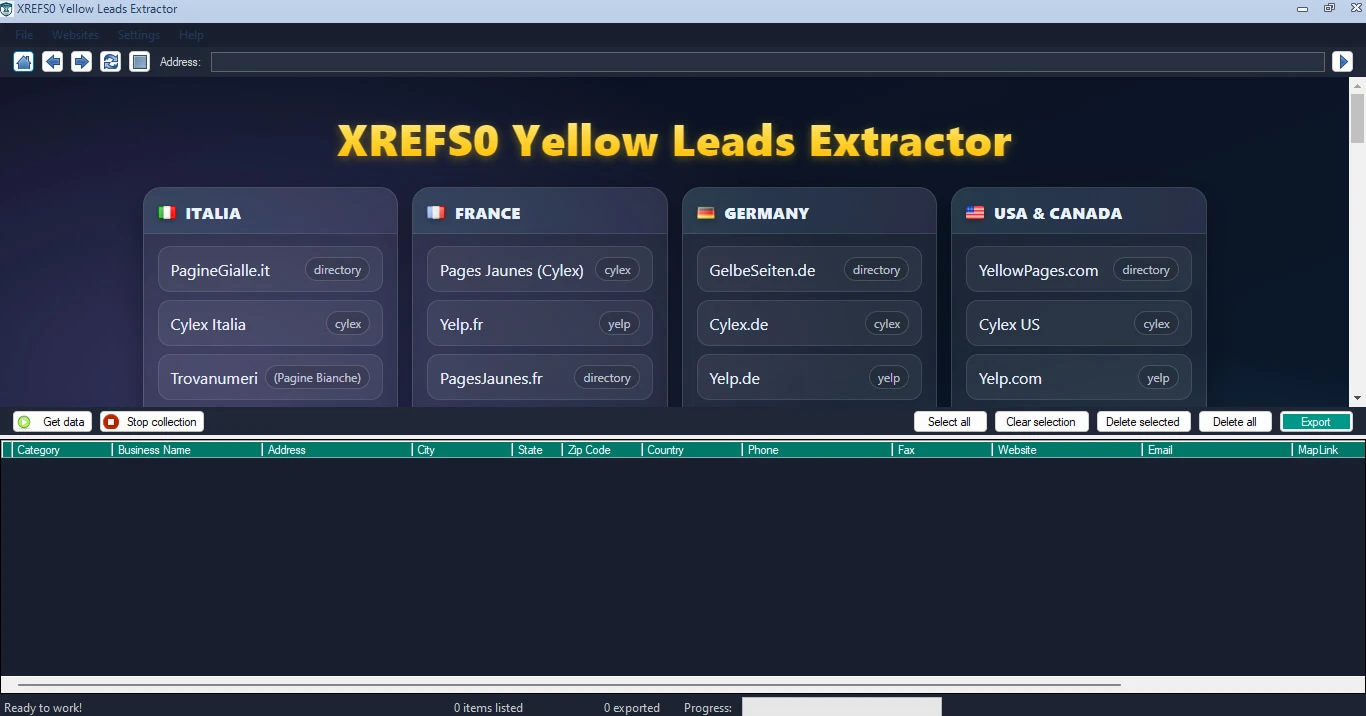Open the Websites menu
1366x716 pixels.
click(75, 35)
